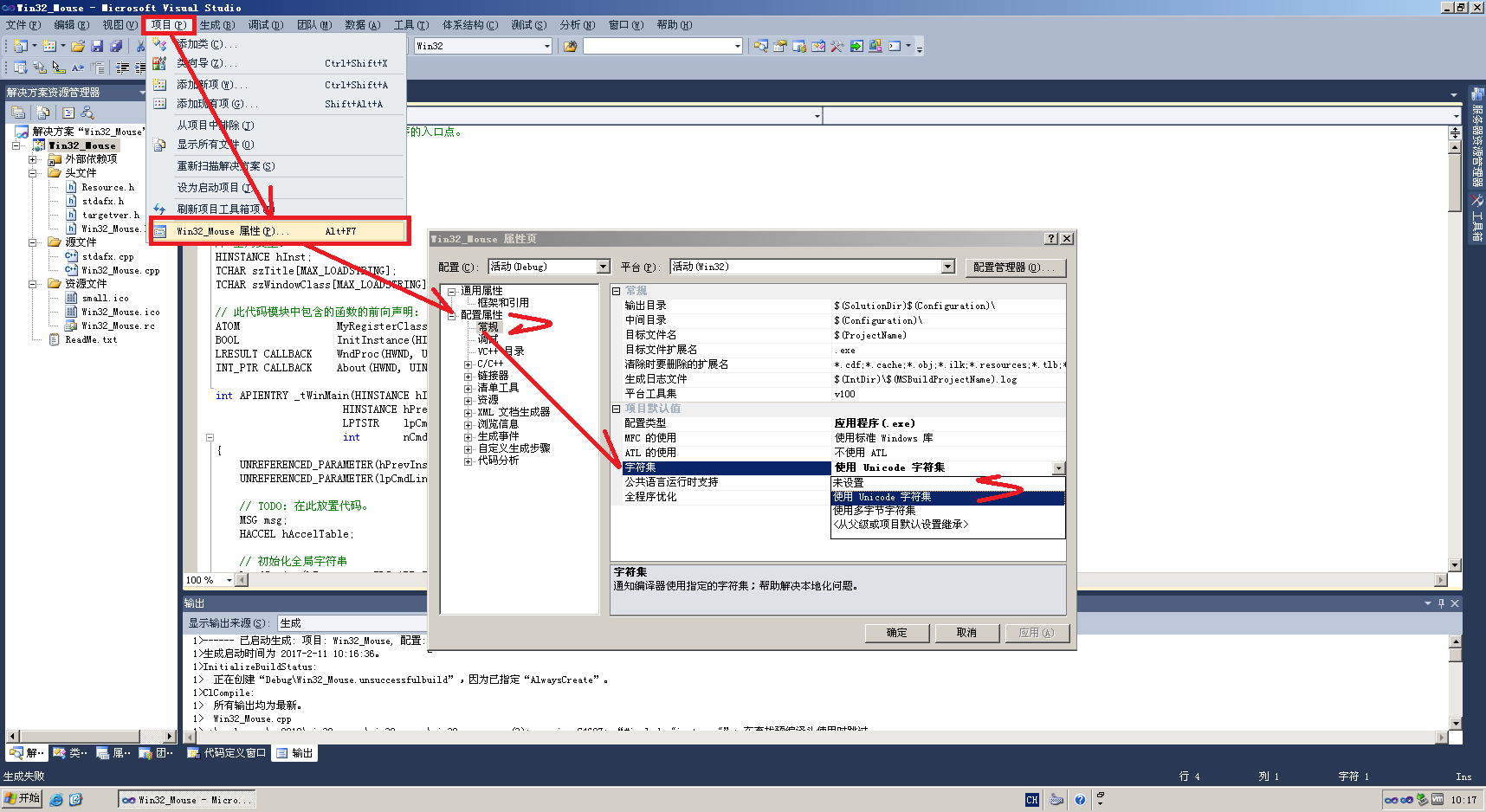
Task: Expand the 清单工具 tree node
Action: pos(468,389)
